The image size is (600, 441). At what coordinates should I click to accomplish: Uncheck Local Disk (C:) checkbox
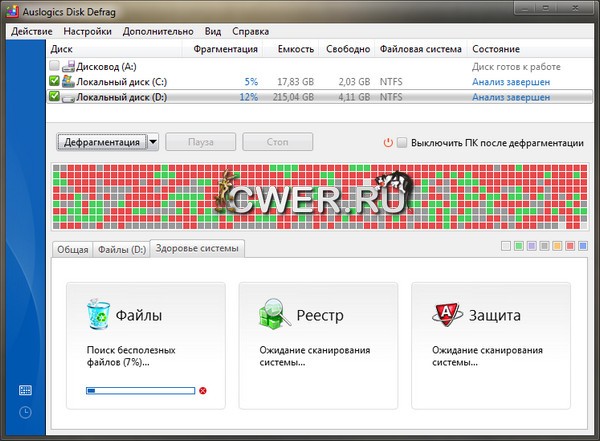tap(54, 81)
